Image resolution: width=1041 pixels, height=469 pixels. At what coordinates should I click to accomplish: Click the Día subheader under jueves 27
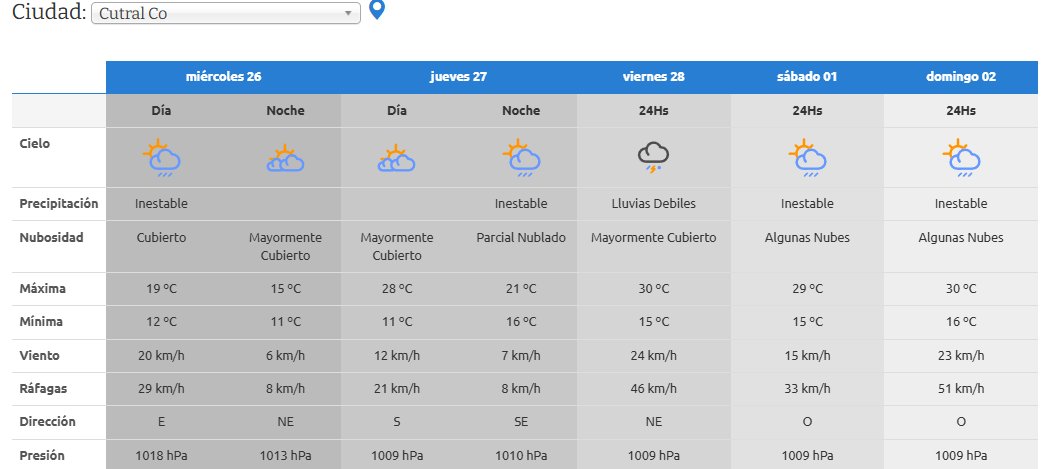point(397,111)
